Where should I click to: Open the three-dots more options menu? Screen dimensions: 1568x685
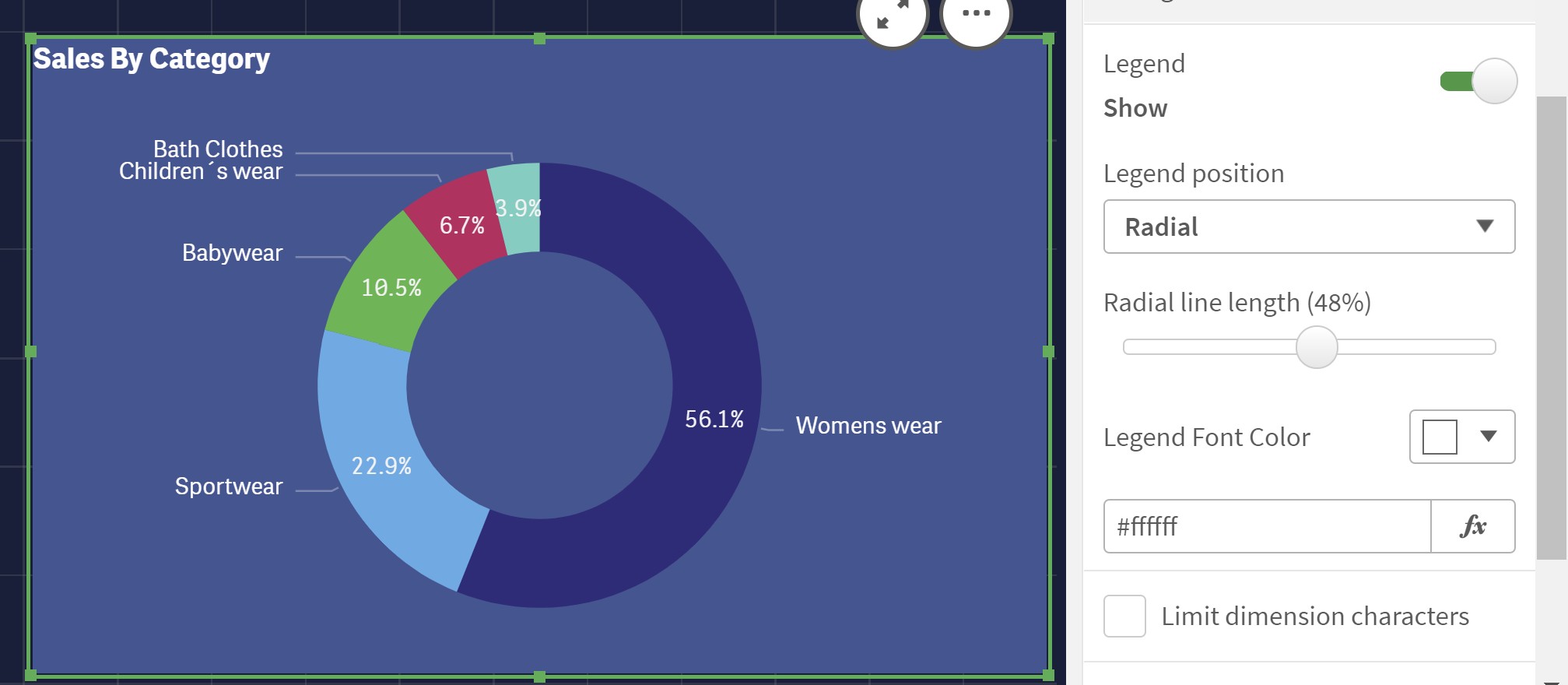tap(976, 14)
